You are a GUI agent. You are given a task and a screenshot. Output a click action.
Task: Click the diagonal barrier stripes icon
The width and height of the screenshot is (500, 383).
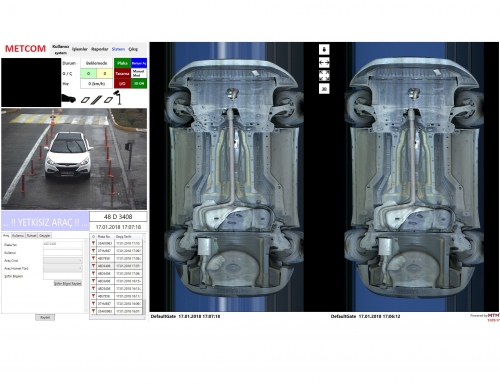coord(96,99)
